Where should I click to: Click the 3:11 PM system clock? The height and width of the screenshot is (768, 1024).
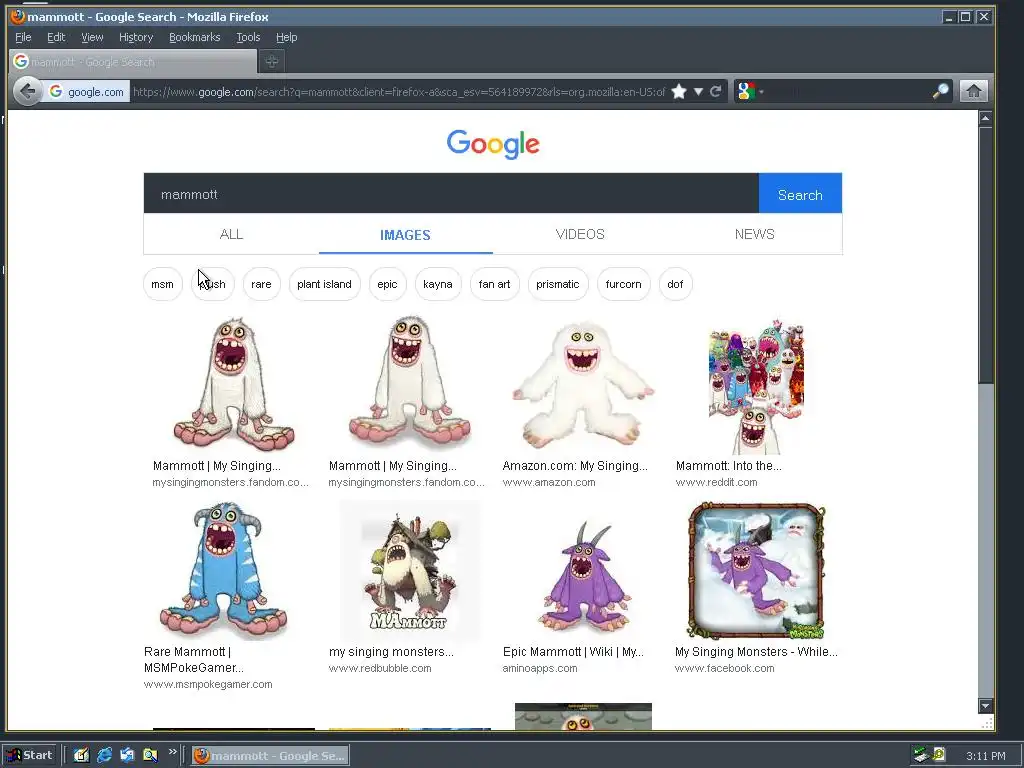tap(985, 756)
